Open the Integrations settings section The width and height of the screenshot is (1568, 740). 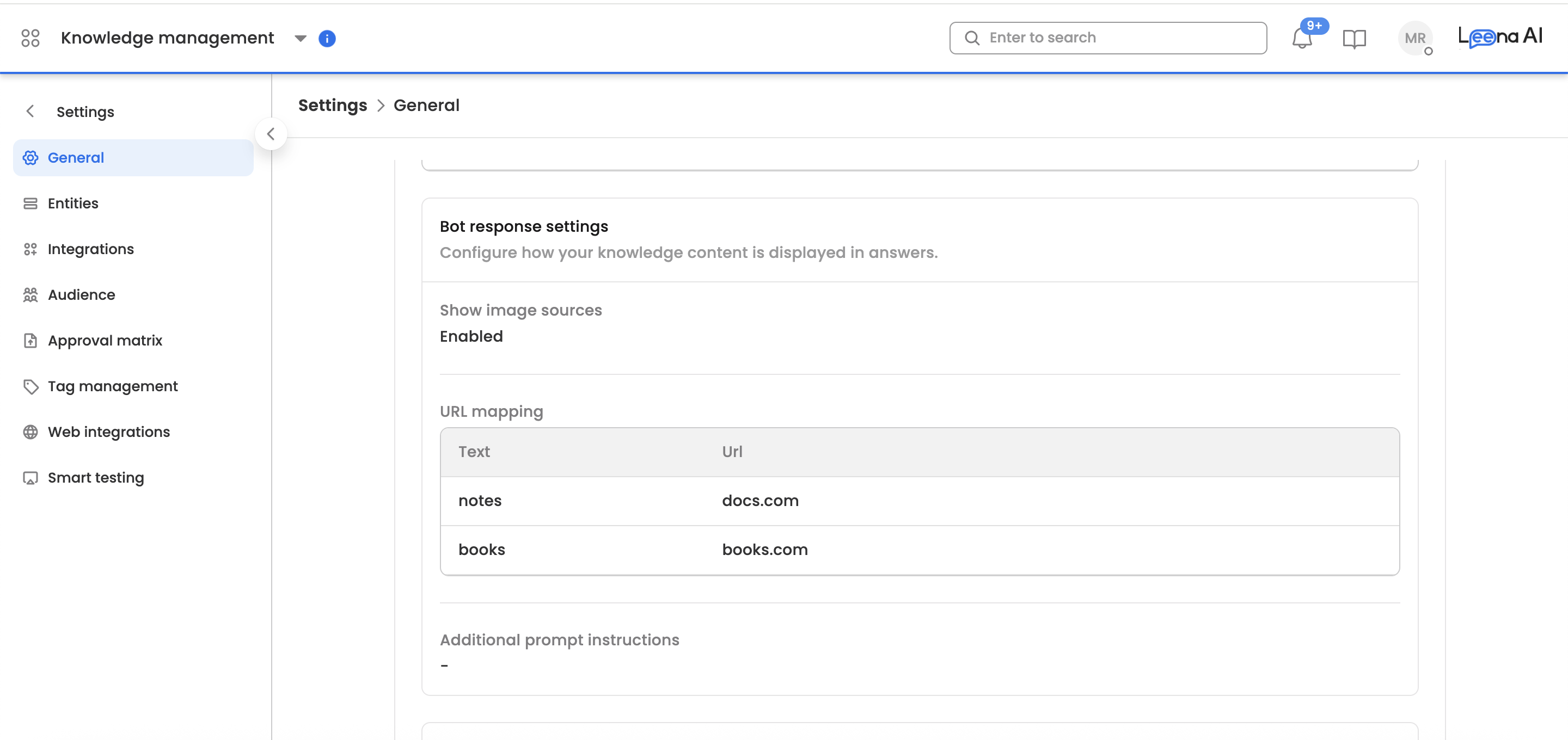click(x=90, y=249)
